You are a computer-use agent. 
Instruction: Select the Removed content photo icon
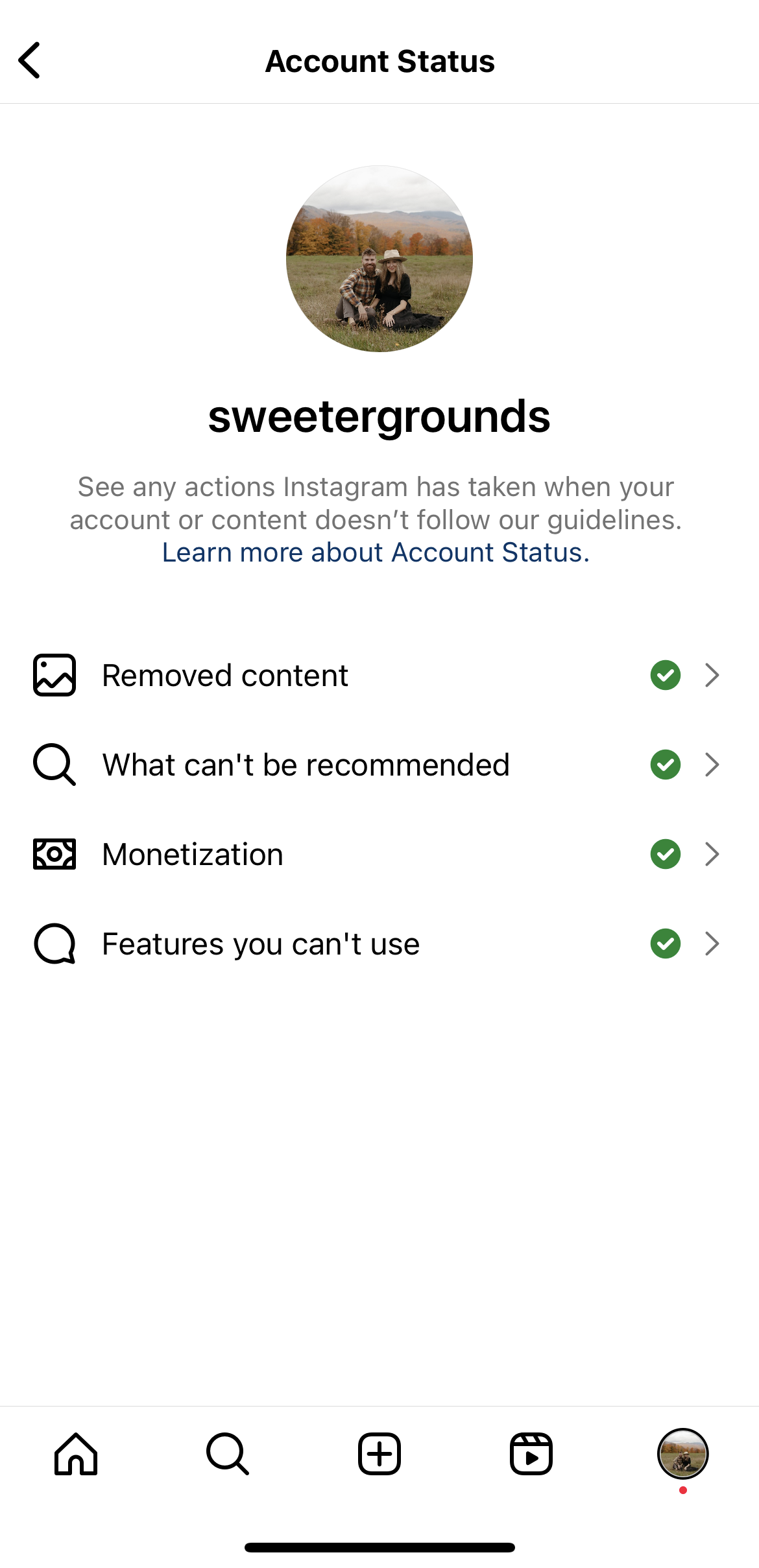point(54,674)
